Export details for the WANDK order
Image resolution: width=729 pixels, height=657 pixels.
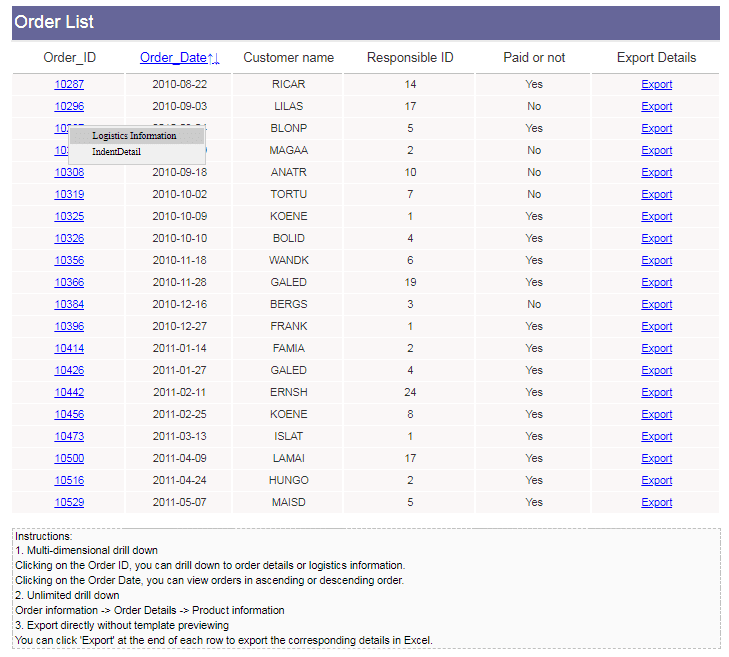pyautogui.click(x=656, y=260)
